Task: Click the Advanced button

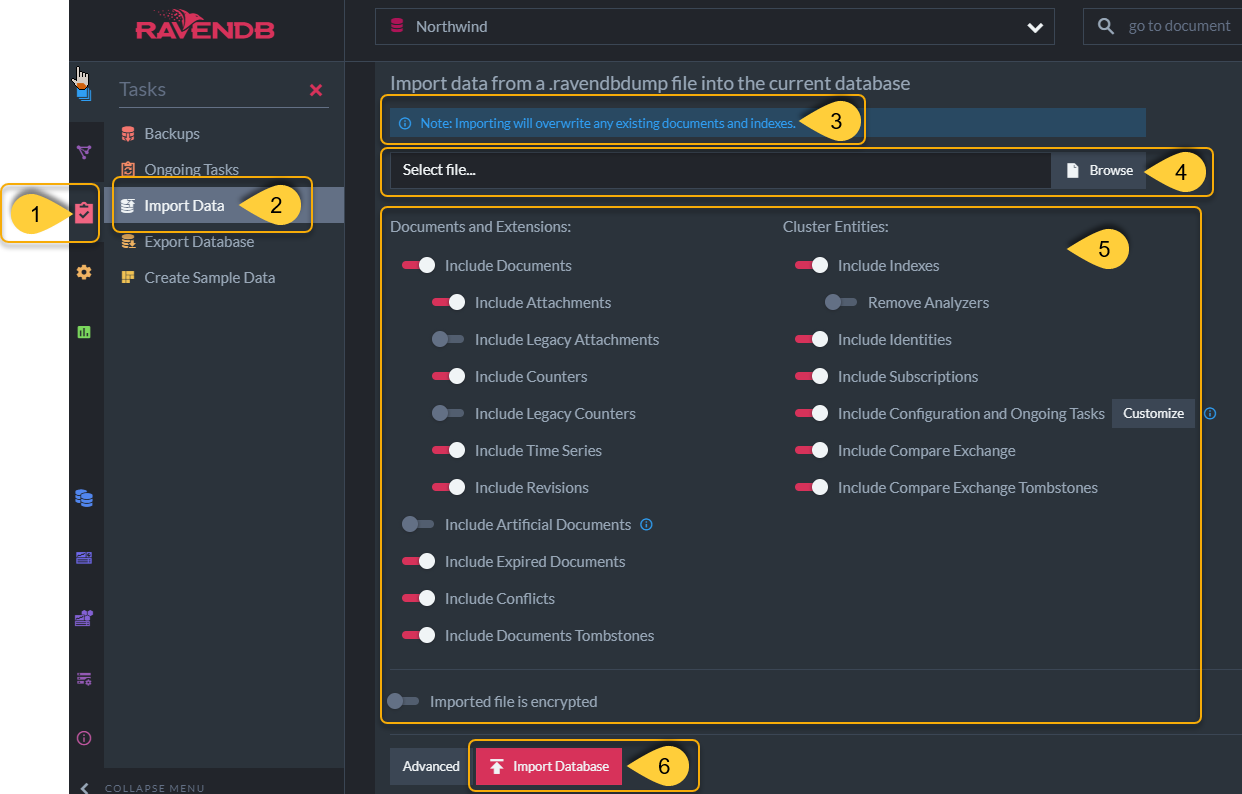Action: 431,766
